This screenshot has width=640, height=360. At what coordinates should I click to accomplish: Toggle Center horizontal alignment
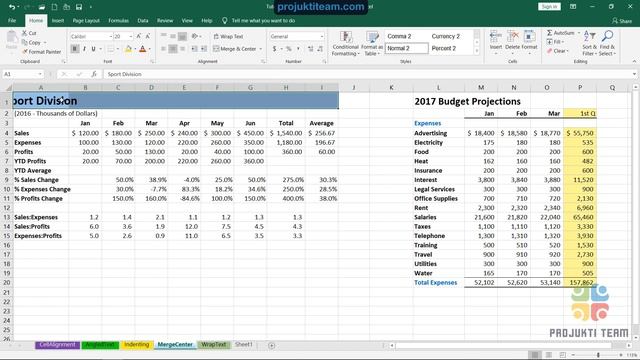pyautogui.click(x=173, y=49)
